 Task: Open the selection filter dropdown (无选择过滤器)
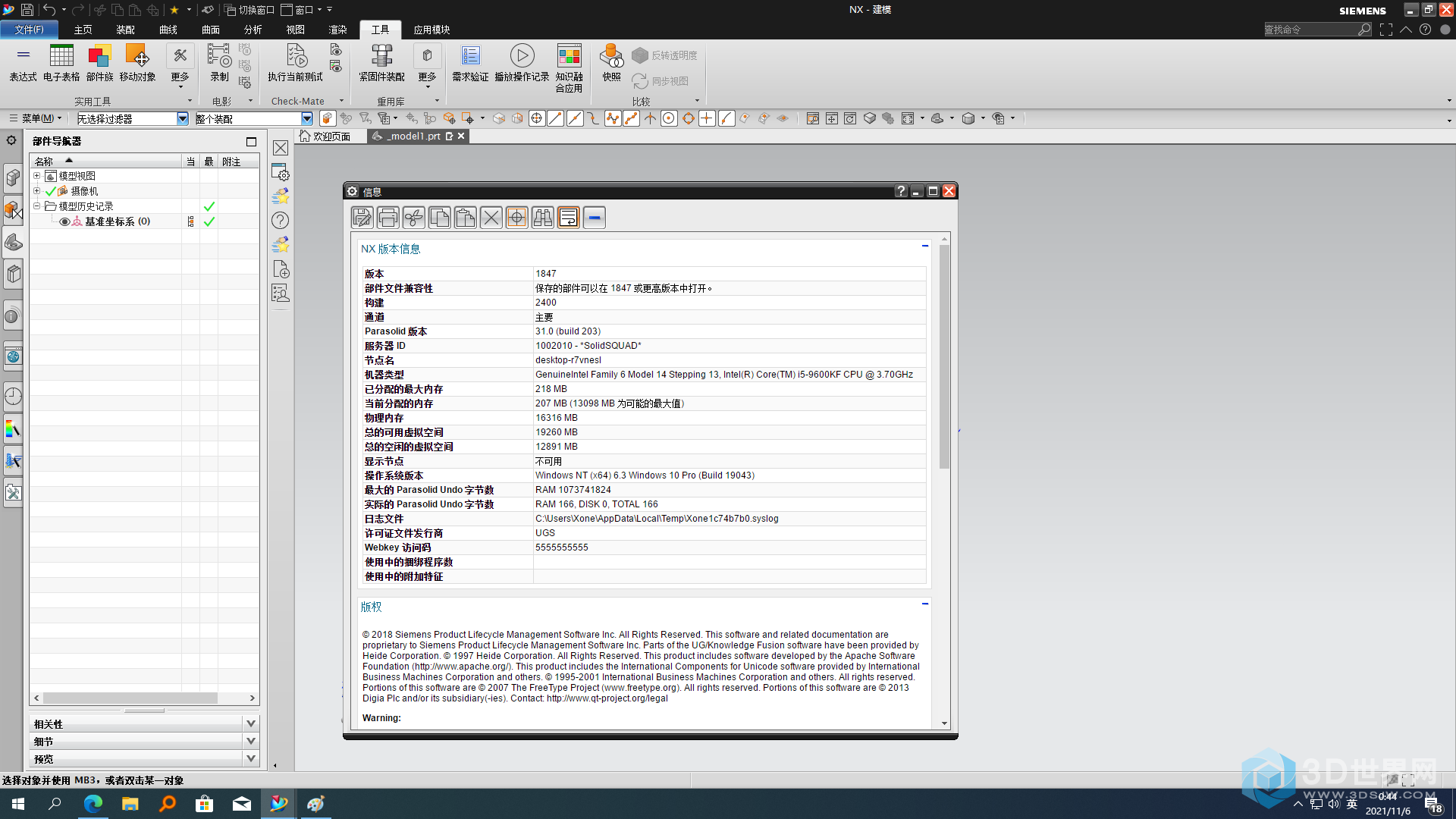pos(182,118)
